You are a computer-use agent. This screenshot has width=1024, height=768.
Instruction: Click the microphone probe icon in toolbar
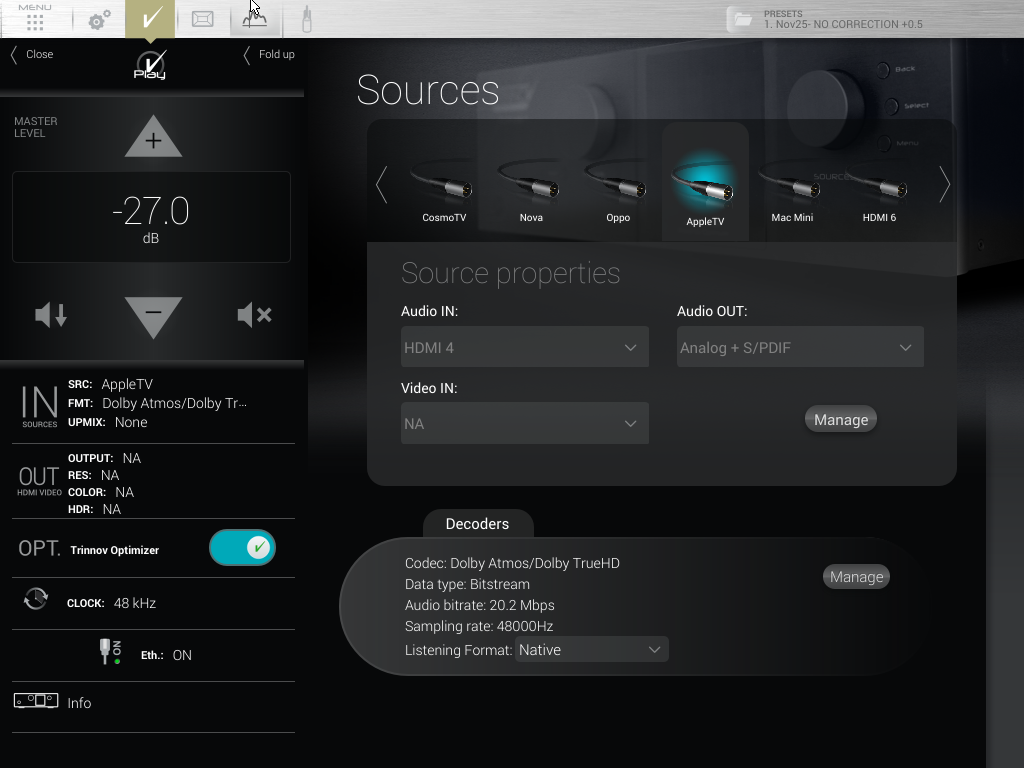click(307, 18)
